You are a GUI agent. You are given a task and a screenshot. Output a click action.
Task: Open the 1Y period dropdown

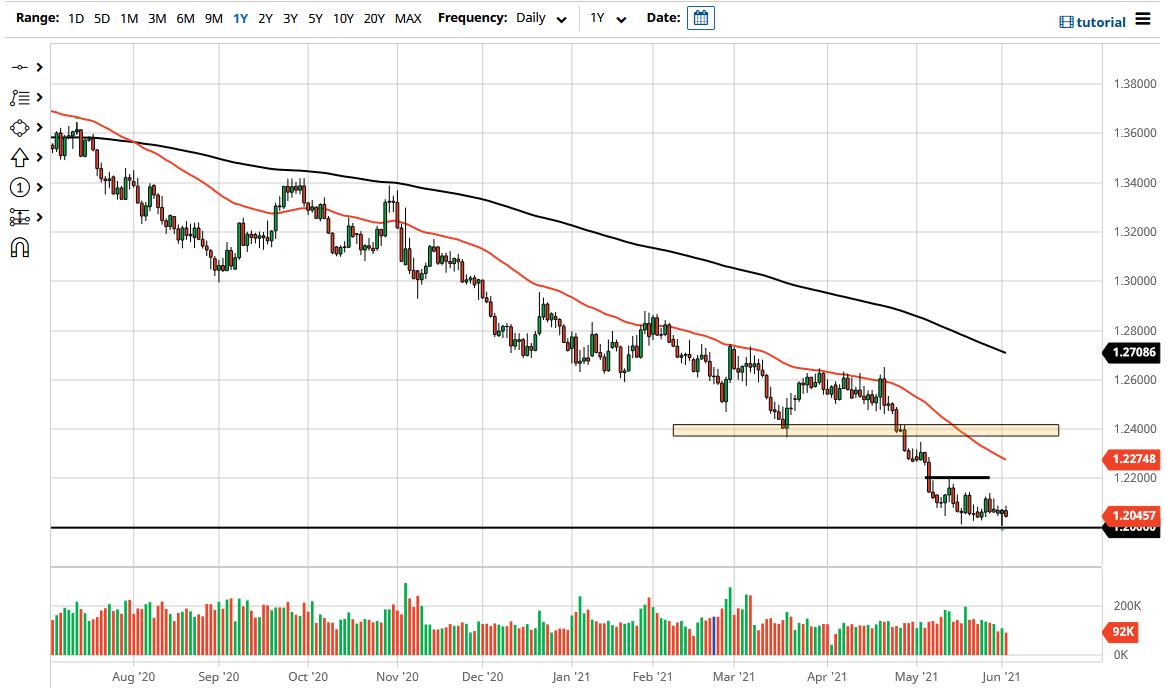[x=608, y=17]
